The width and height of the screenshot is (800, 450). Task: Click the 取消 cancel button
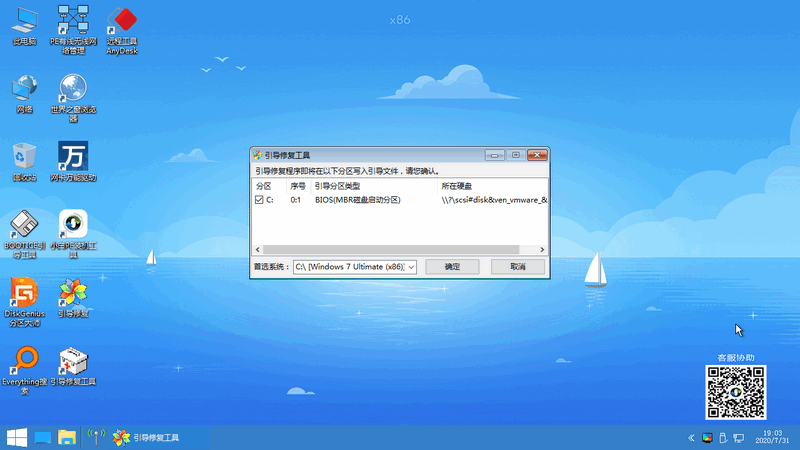pyautogui.click(x=517, y=267)
